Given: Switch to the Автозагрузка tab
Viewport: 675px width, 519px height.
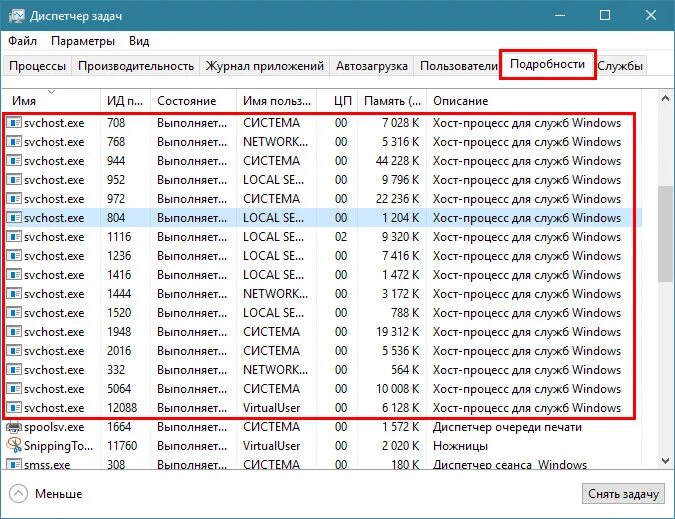Looking at the screenshot, I should tap(372, 66).
